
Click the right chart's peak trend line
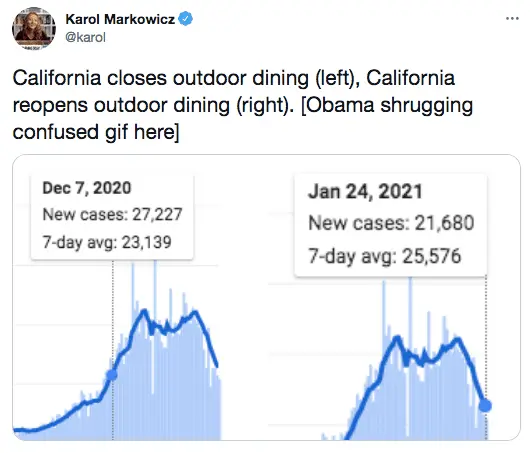tap(397, 338)
